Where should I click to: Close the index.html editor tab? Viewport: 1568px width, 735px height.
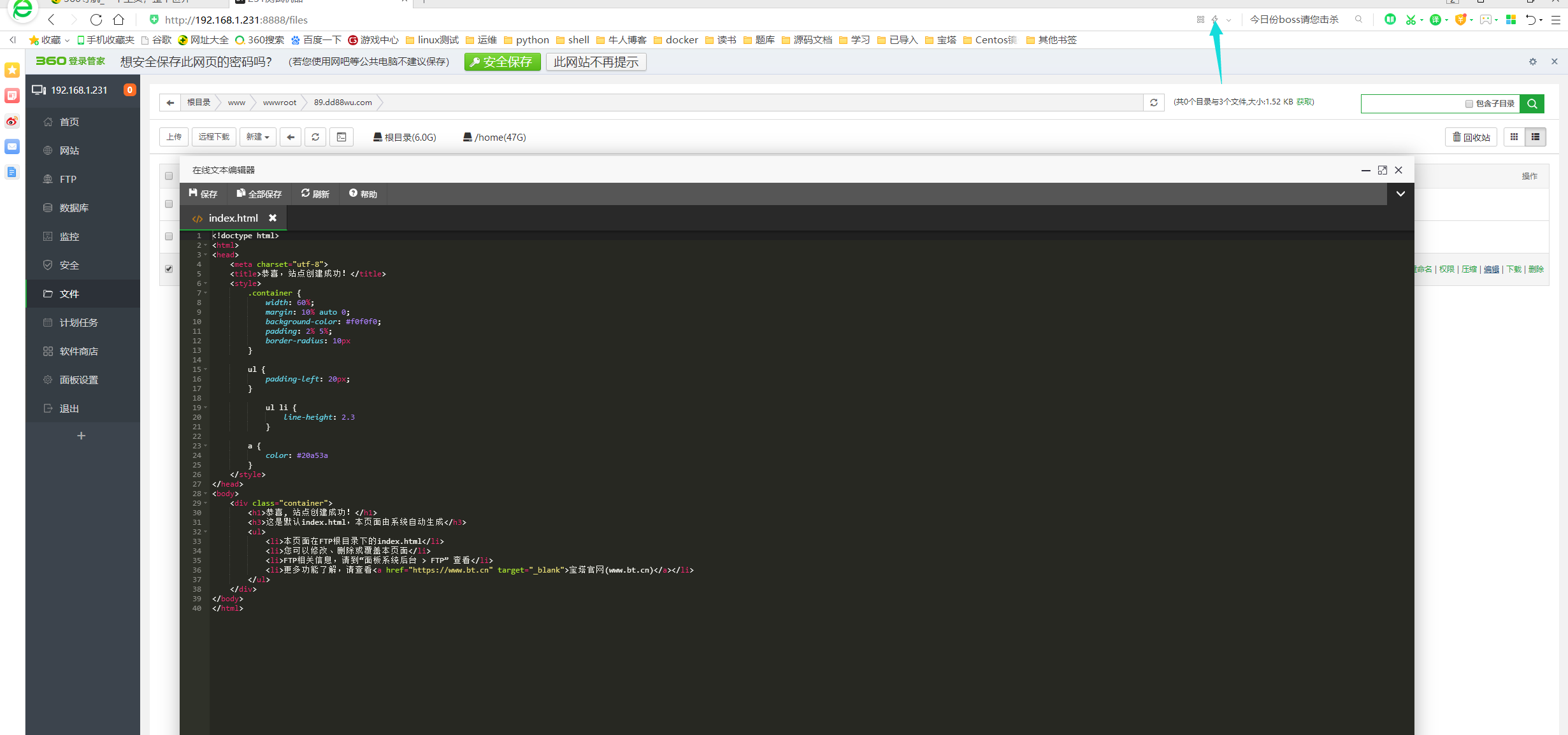(273, 218)
